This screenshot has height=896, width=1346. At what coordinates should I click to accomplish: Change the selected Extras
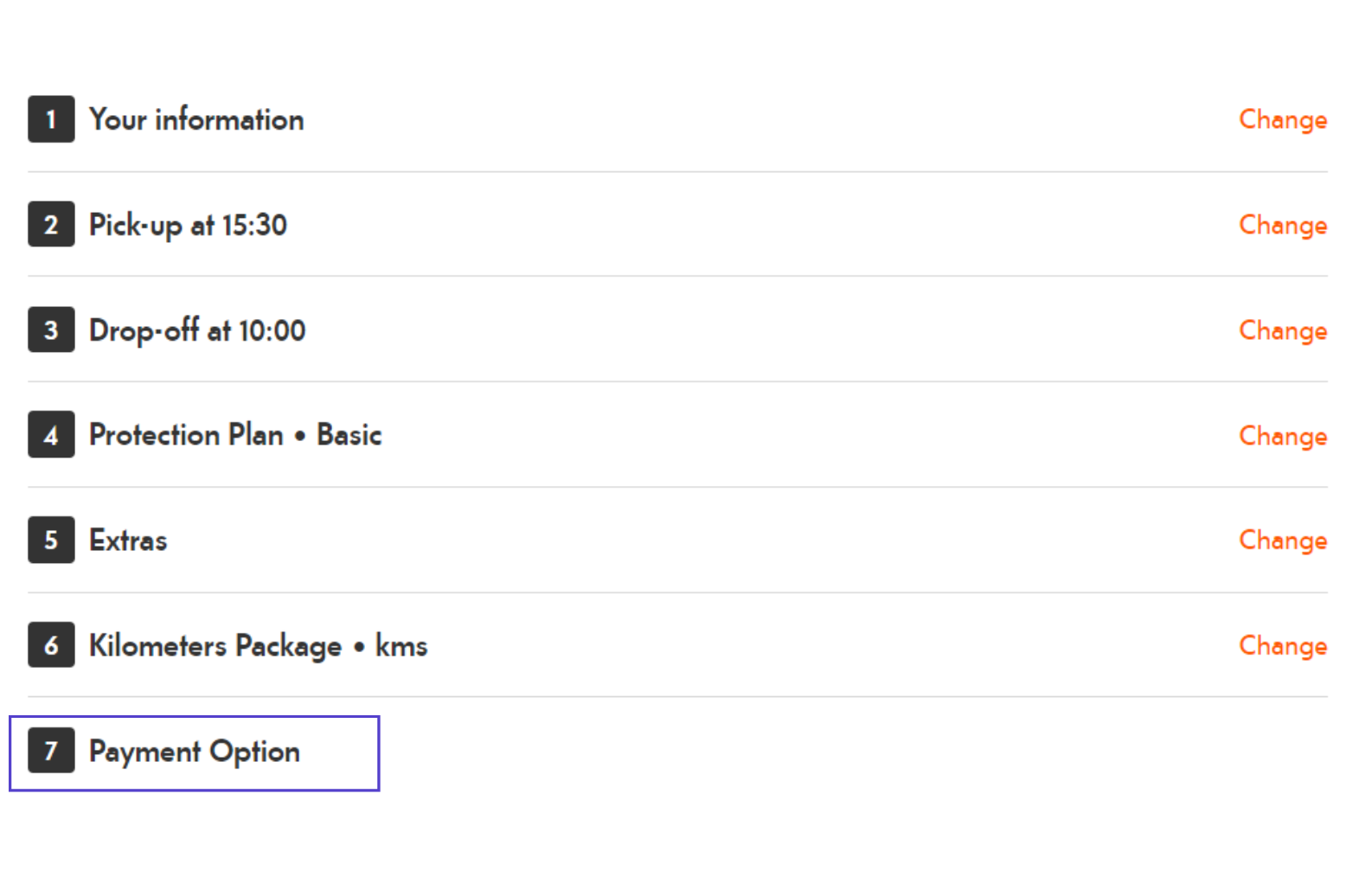(1282, 541)
